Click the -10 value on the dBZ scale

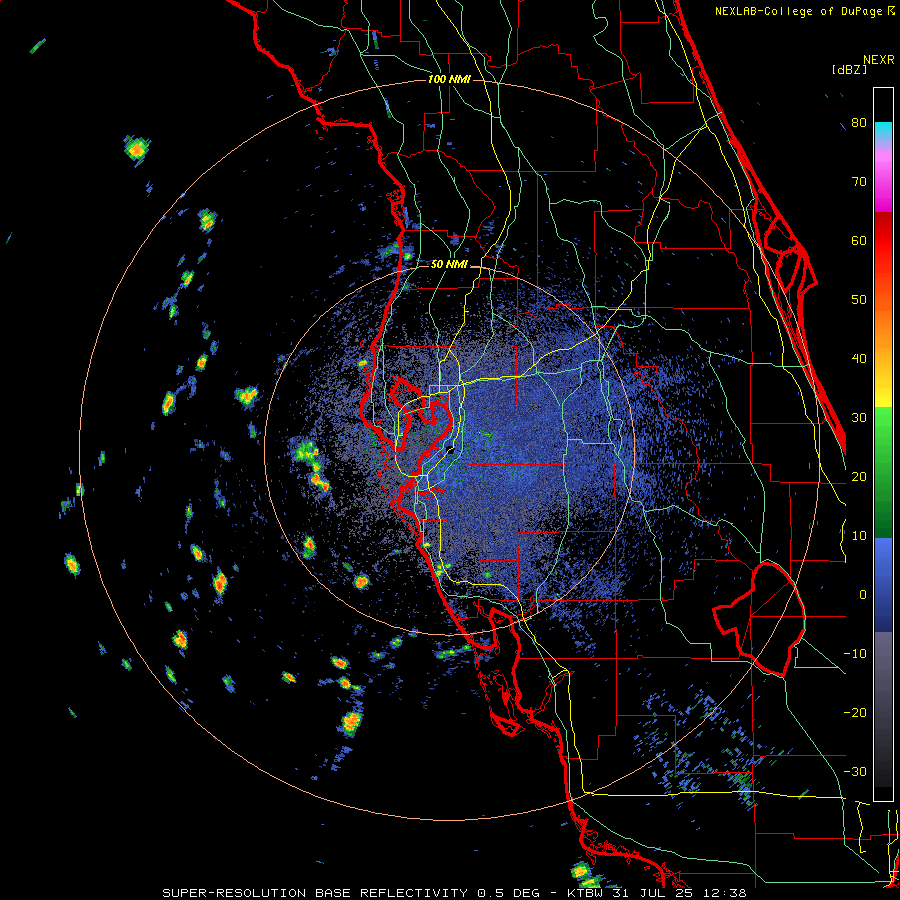pos(855,654)
